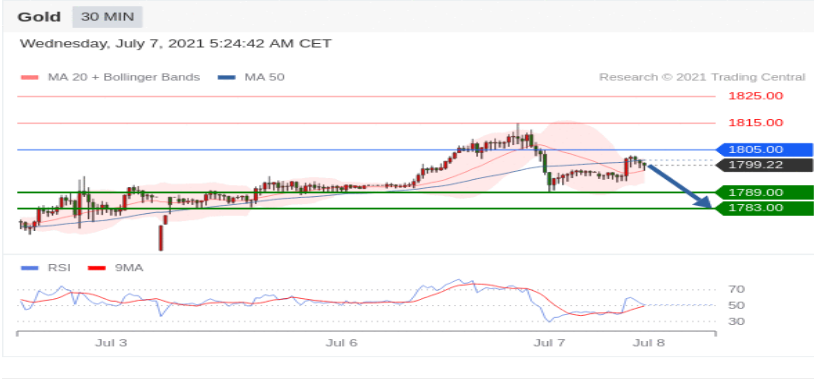Click the chart timestamp text
The width and height of the screenshot is (814, 384).
click(175, 43)
